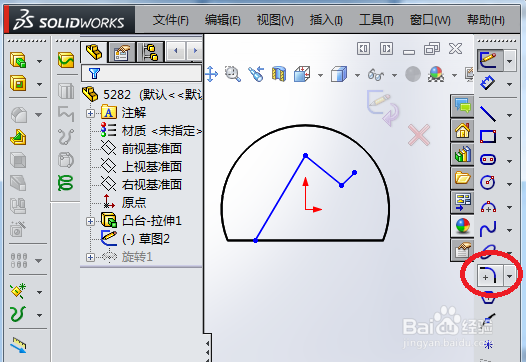Select the 3 Point Arc tool
The height and width of the screenshot is (362, 526).
pyautogui.click(x=488, y=207)
